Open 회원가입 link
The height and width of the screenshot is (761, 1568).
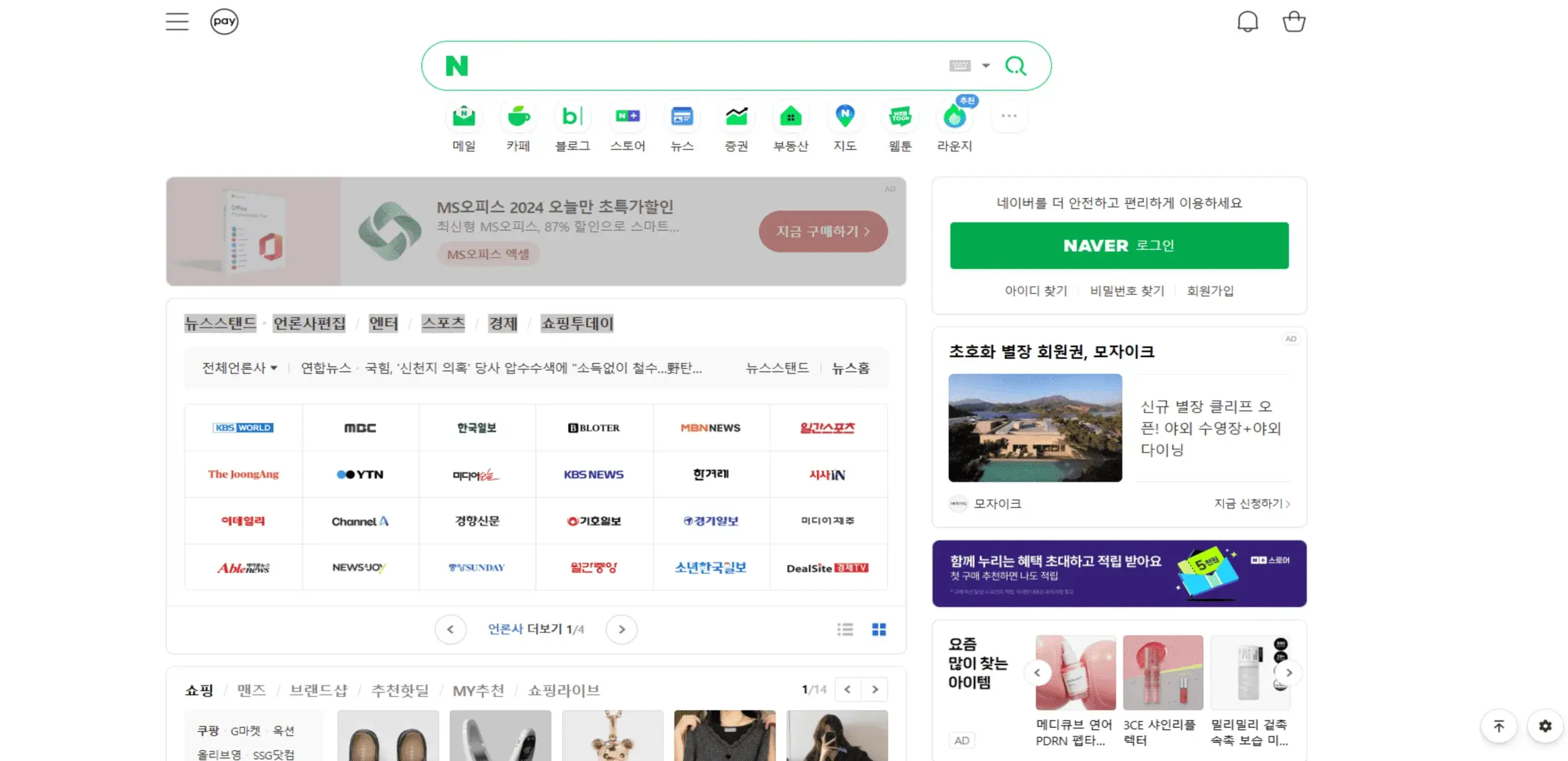(1210, 291)
